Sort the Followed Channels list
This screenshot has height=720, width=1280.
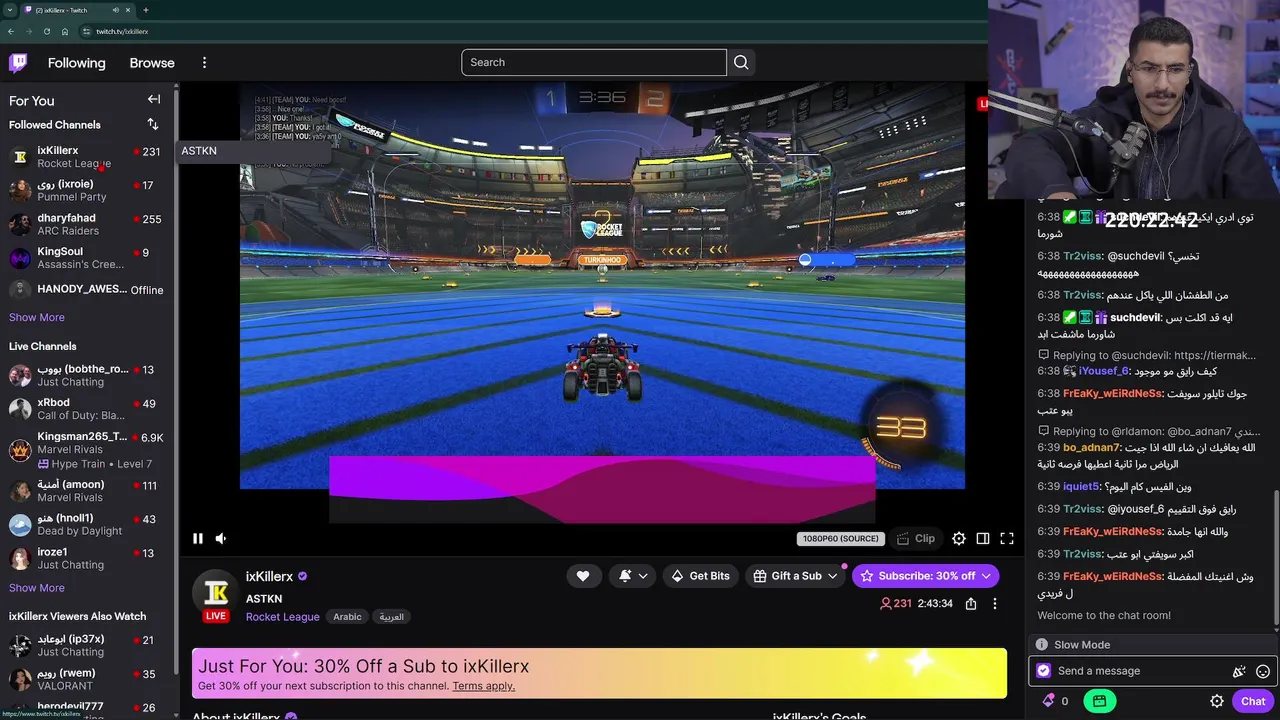153,124
